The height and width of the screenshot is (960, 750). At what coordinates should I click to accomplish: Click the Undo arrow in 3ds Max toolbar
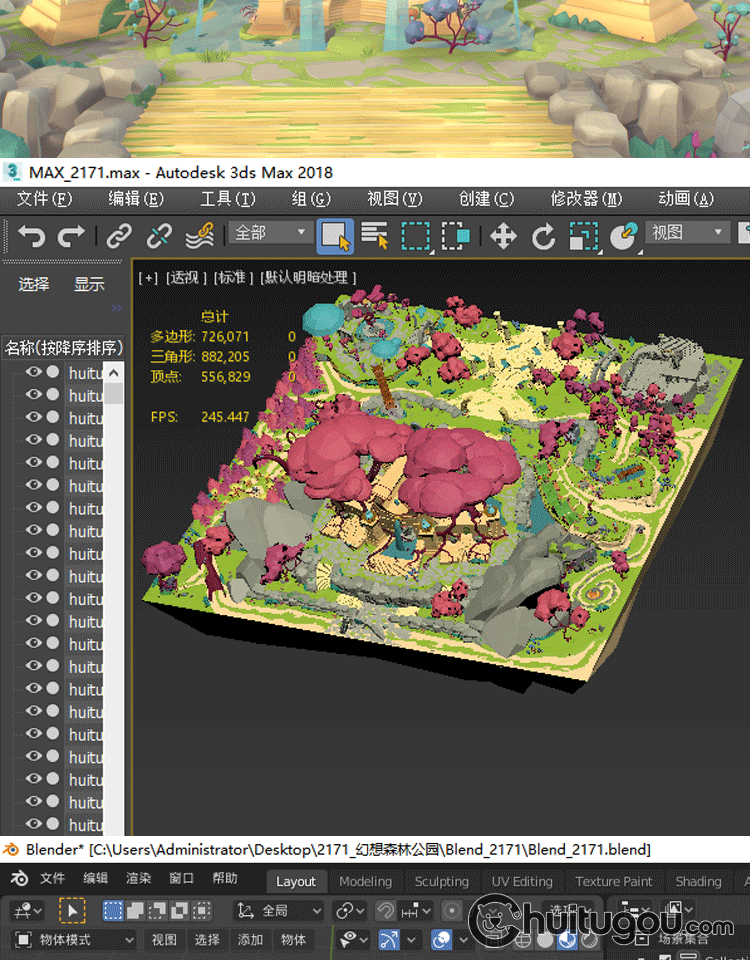point(32,237)
